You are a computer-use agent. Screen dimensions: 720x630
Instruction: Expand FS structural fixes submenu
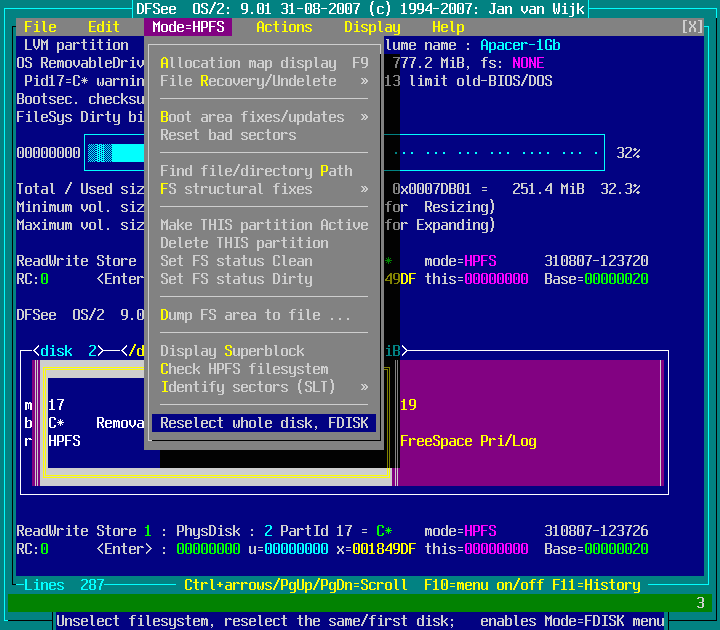(264, 189)
